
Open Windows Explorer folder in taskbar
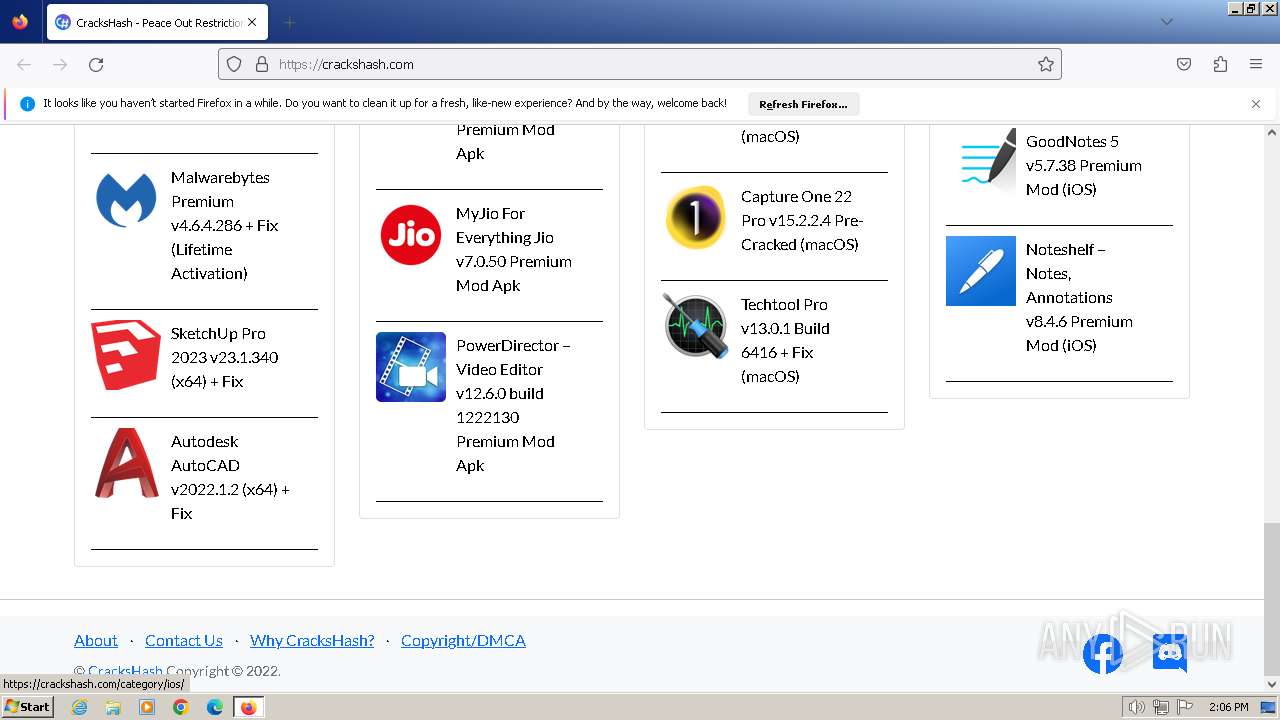pyautogui.click(x=113, y=707)
